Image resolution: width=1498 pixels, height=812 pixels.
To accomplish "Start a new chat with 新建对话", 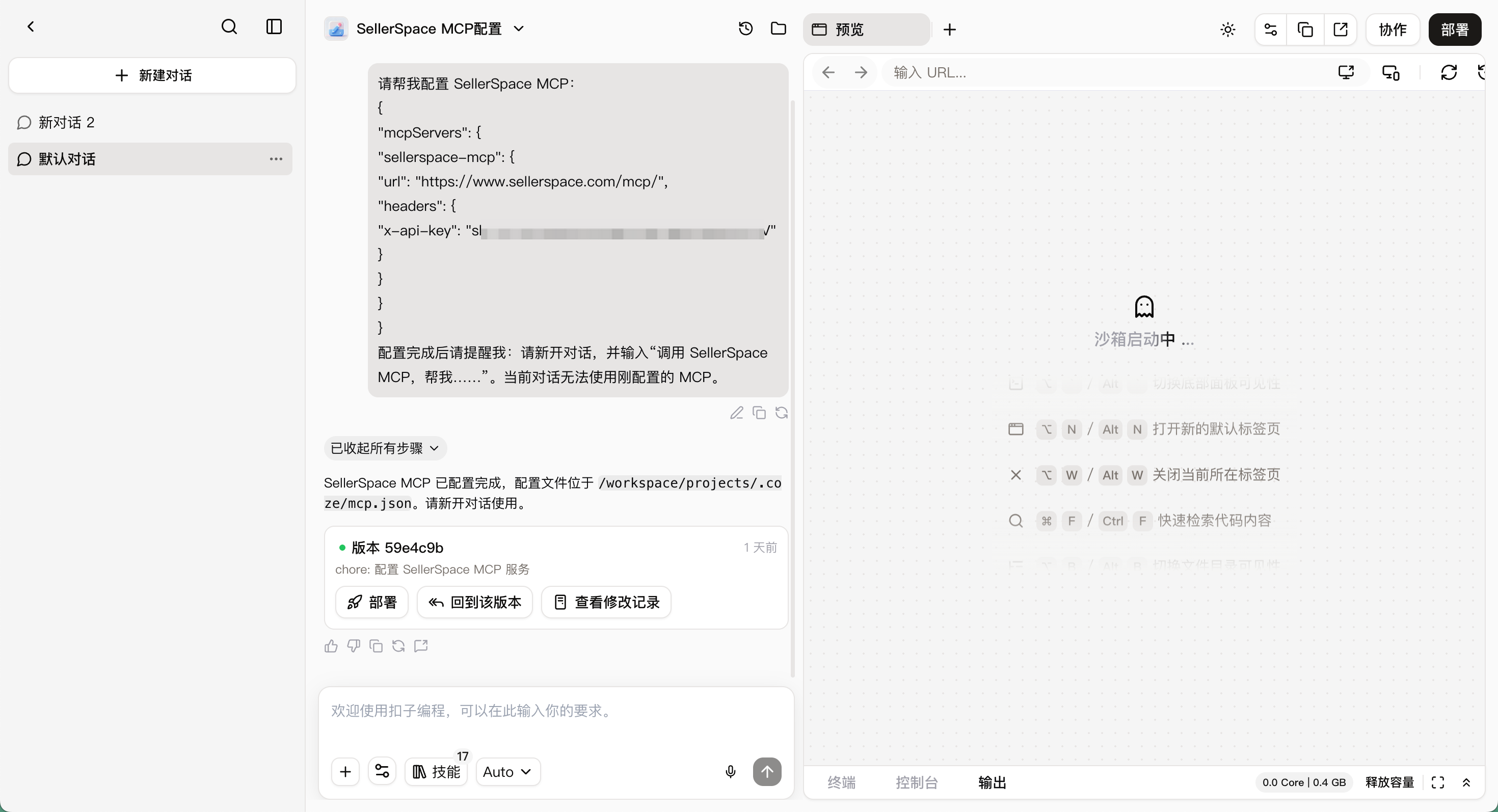I will coord(152,75).
